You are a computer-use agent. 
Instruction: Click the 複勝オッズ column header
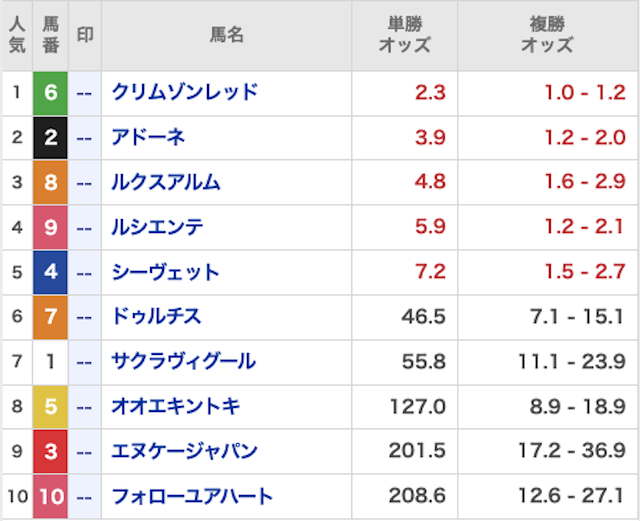[x=548, y=35]
